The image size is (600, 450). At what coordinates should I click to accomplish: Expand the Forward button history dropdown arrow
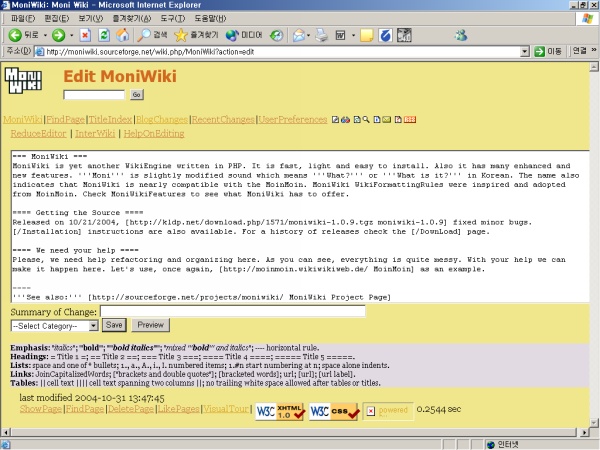[x=72, y=35]
